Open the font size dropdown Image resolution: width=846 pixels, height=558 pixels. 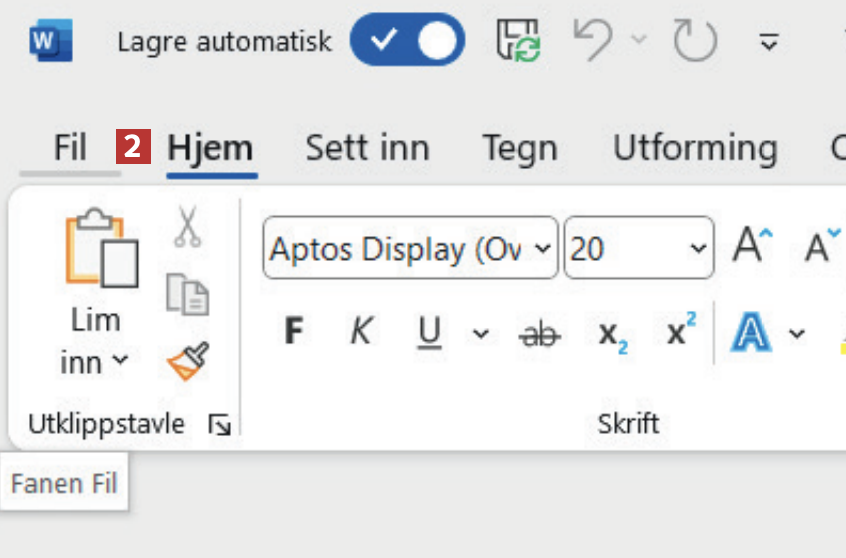(698, 248)
